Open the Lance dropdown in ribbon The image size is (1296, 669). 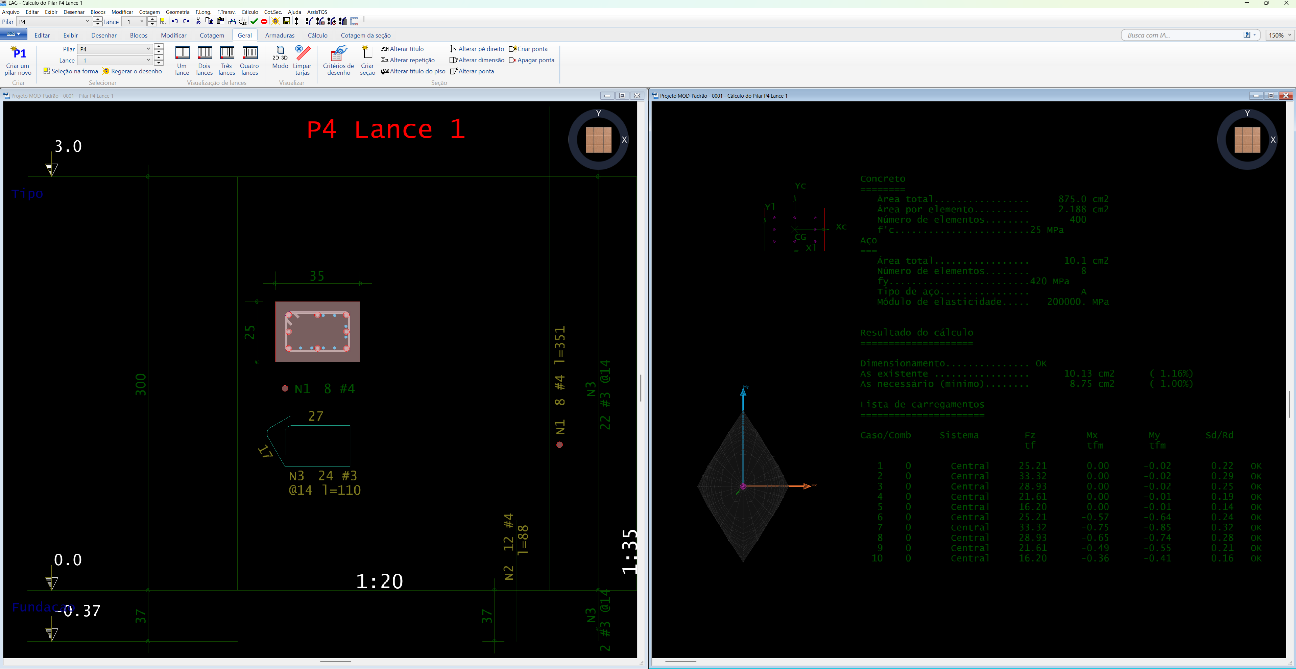pyautogui.click(x=114, y=60)
